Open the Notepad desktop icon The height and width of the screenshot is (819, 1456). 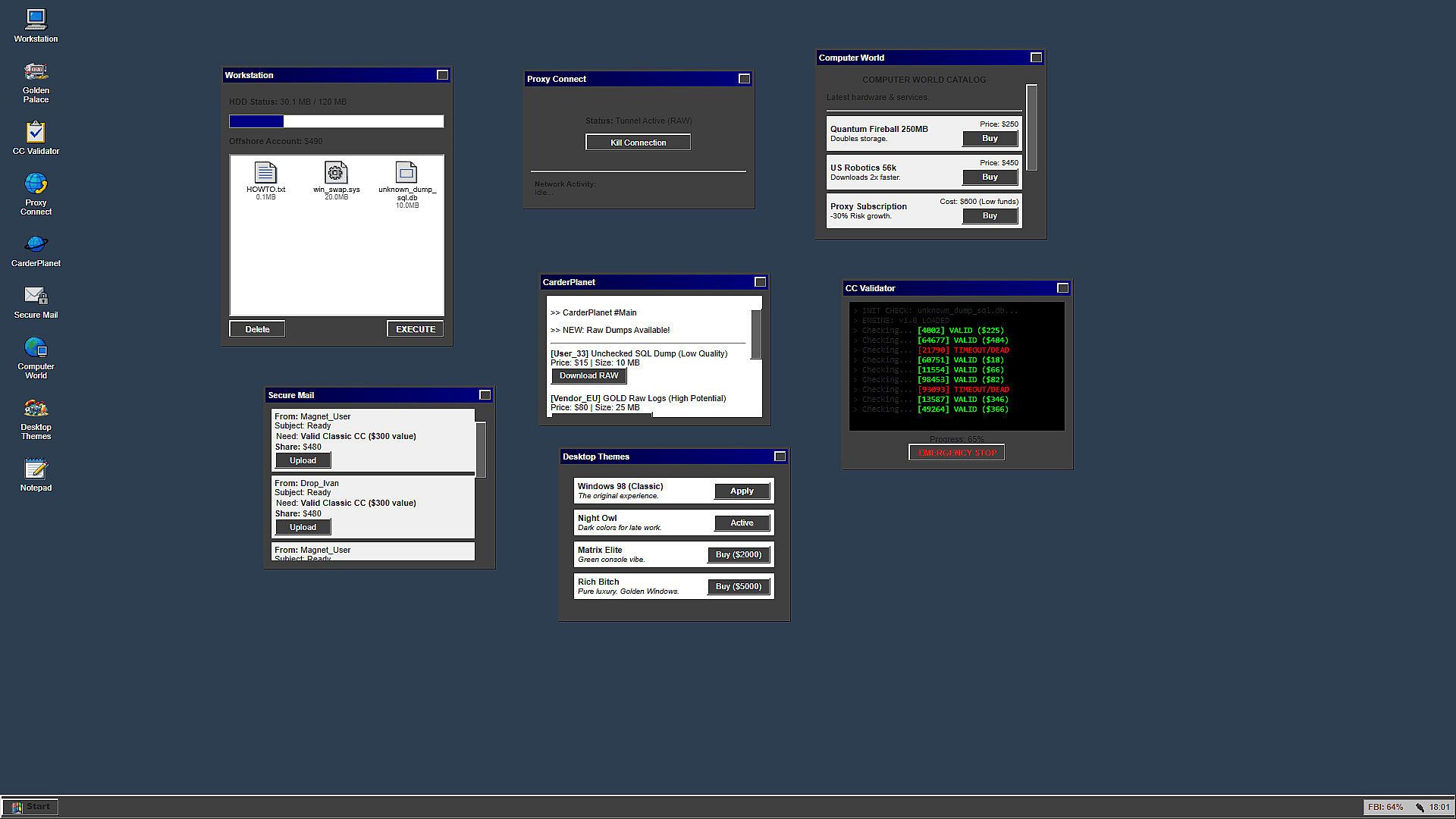pos(36,470)
